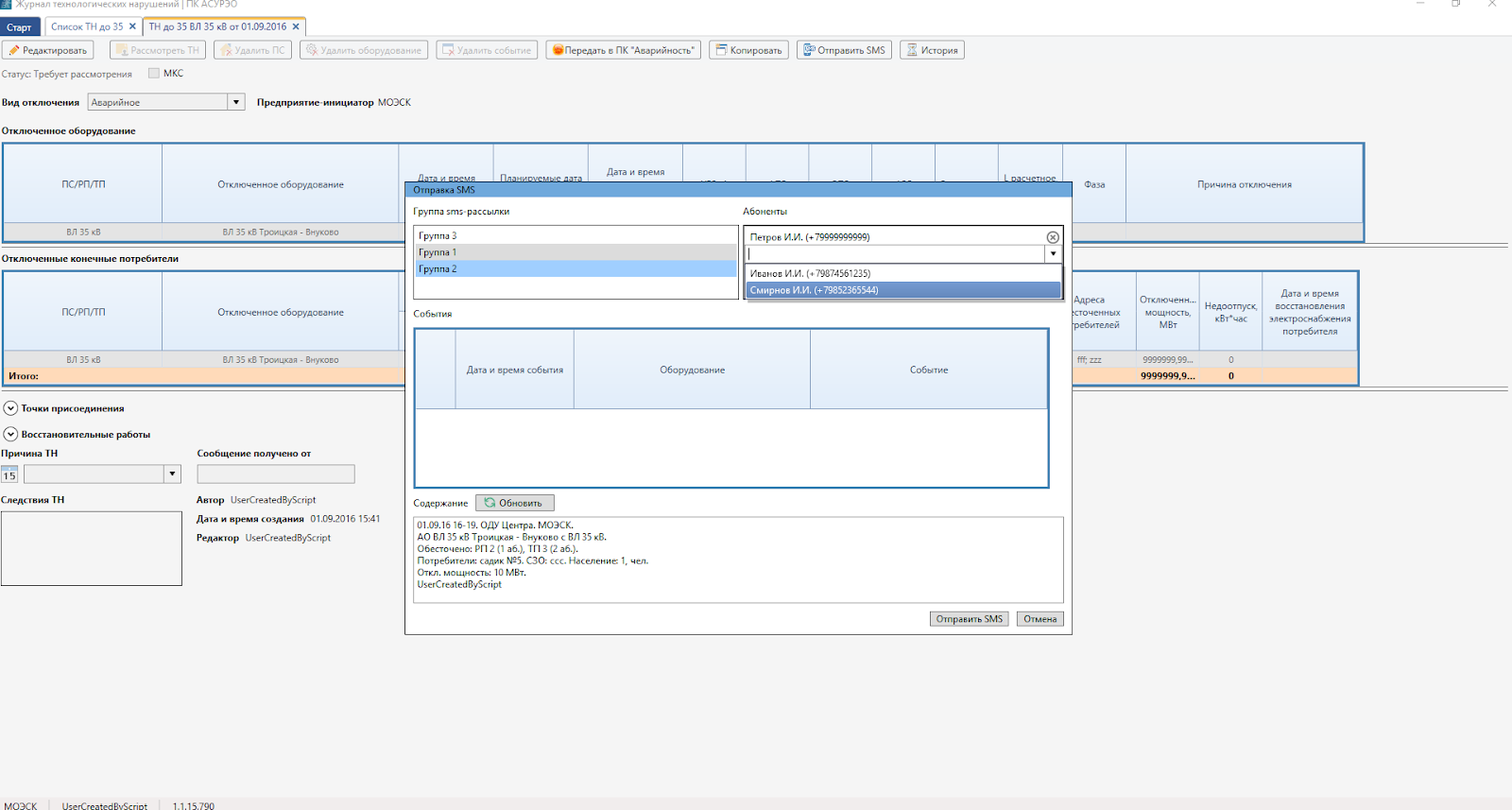The image size is (1512, 810).
Task: Click the Удалить ПС toolbar button
Action: 252,50
